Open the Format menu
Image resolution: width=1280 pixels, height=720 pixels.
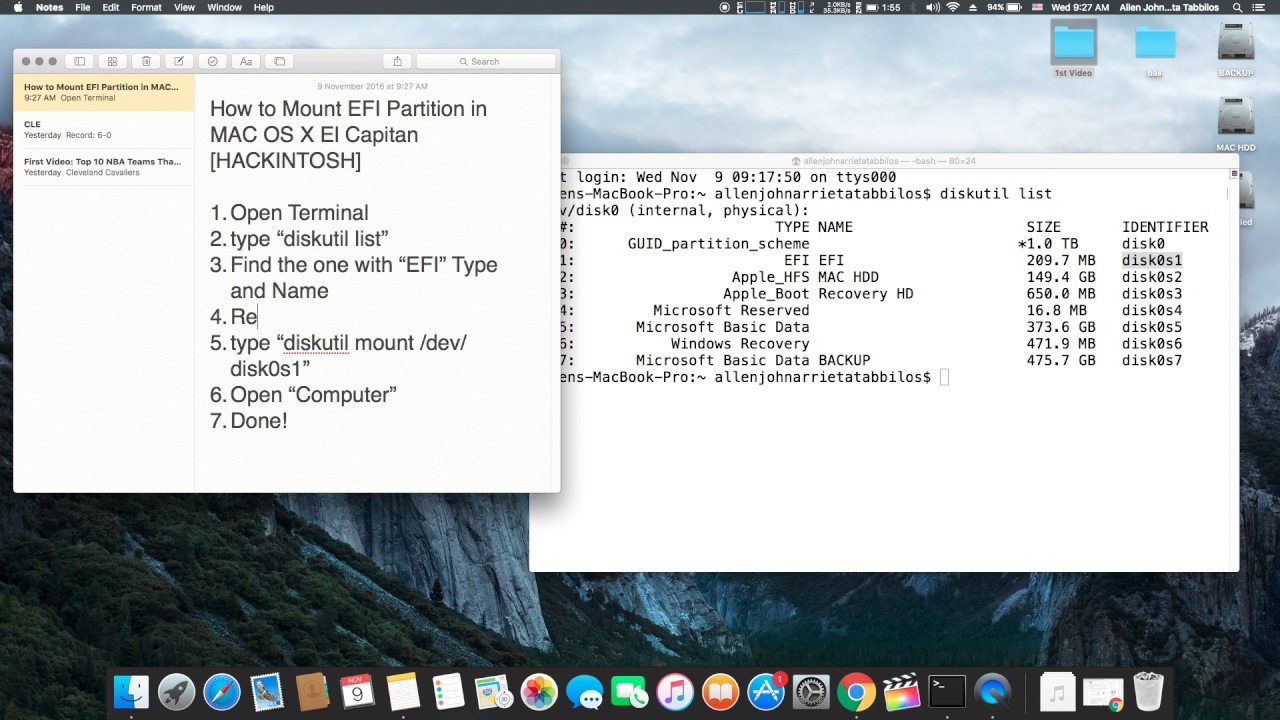pyautogui.click(x=146, y=7)
